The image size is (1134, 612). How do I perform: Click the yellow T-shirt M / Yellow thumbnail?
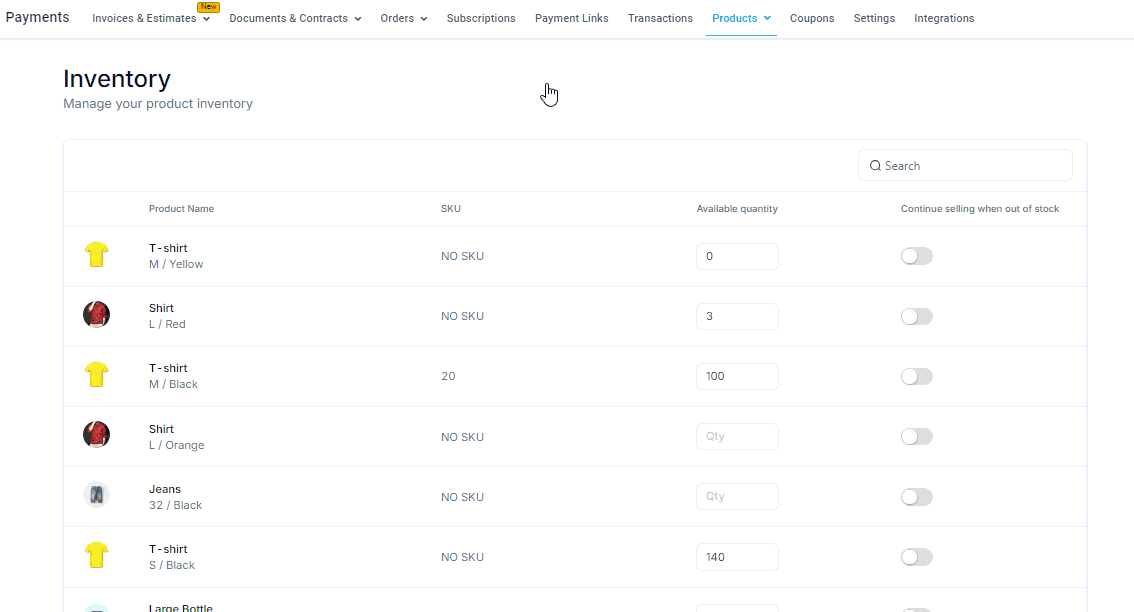pyautogui.click(x=96, y=255)
